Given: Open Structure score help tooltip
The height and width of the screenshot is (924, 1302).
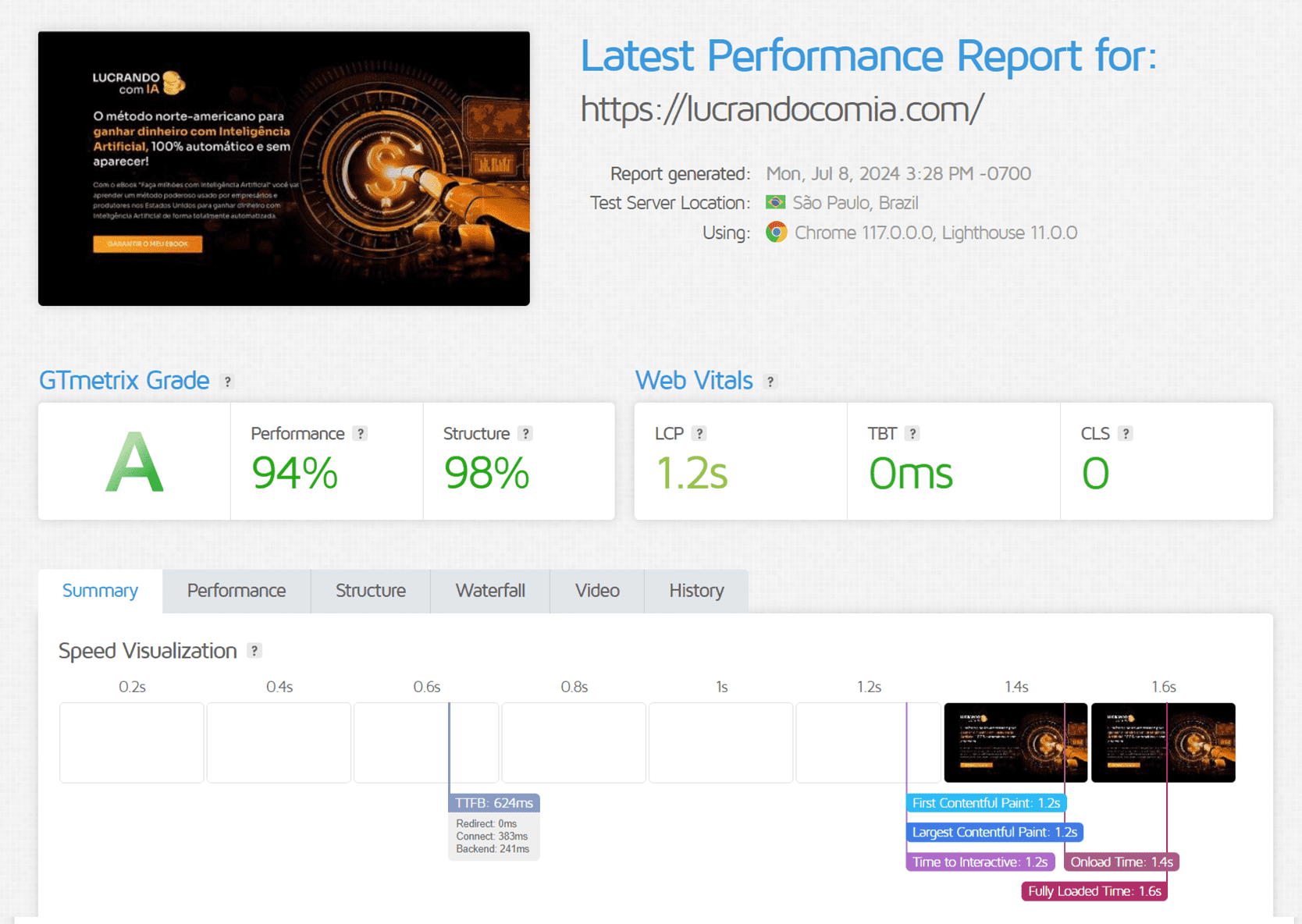Looking at the screenshot, I should (x=526, y=434).
